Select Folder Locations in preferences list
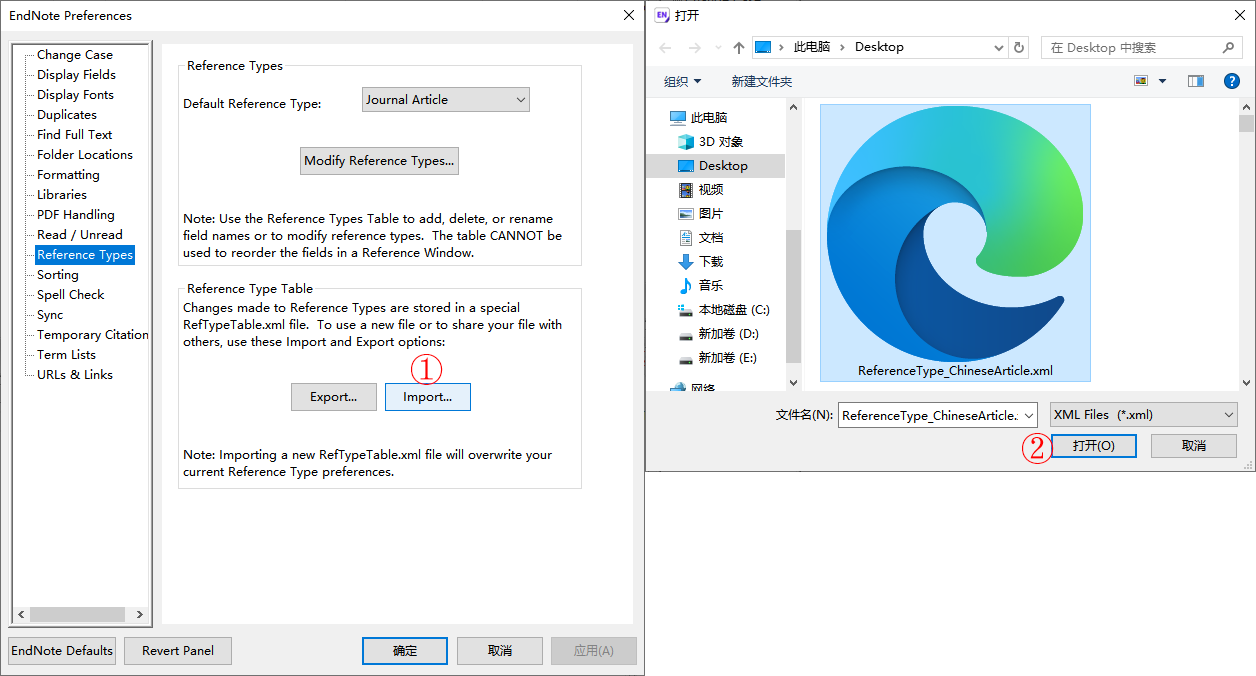The height and width of the screenshot is (676, 1256). [85, 155]
